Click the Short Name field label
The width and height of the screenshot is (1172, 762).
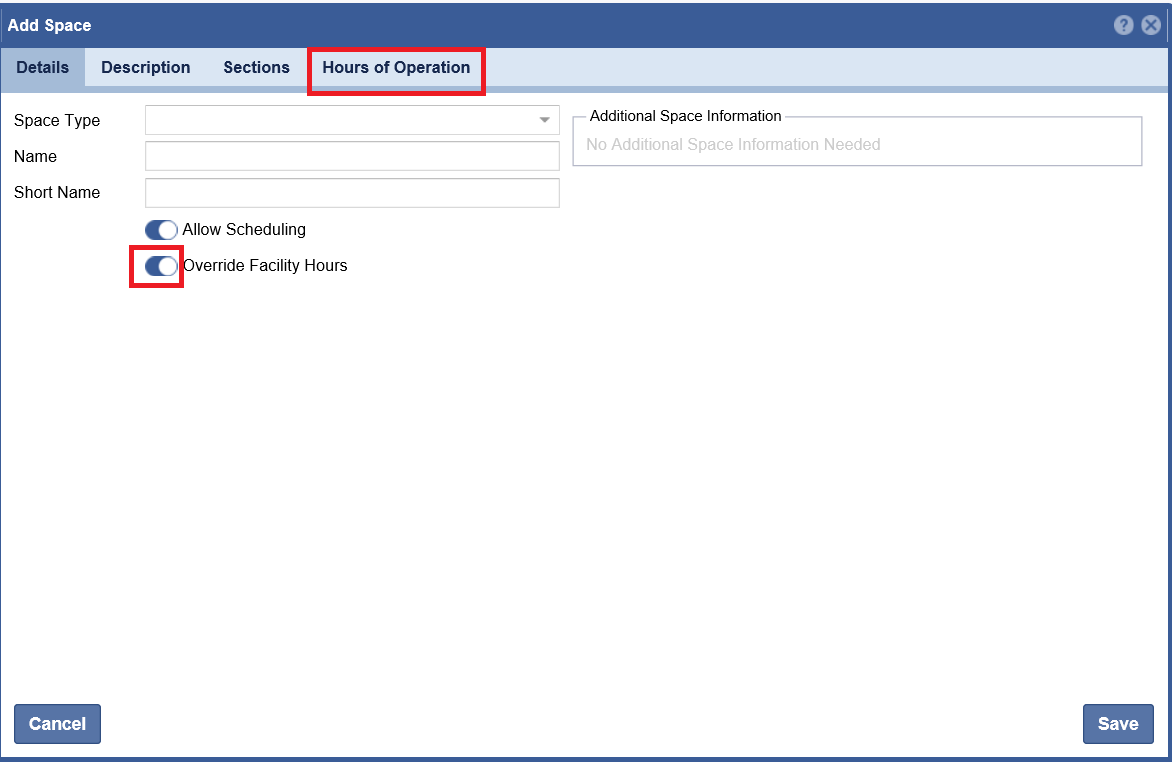click(57, 192)
